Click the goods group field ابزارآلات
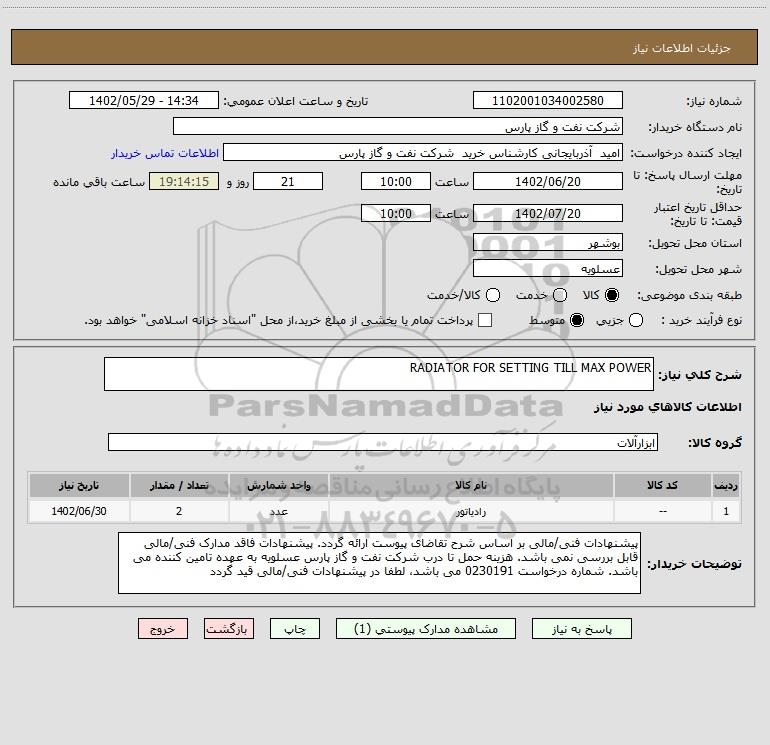This screenshot has height=745, width=770. tap(383, 442)
